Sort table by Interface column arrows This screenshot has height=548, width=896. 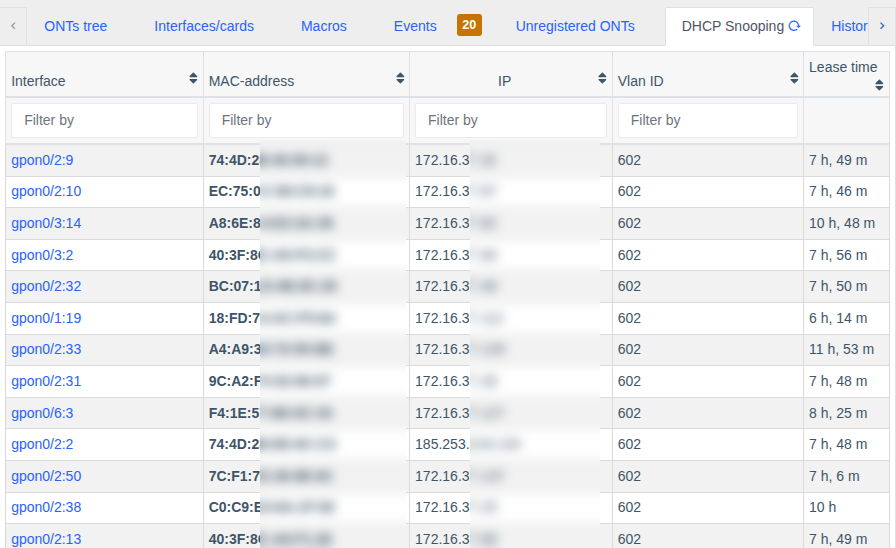click(193, 78)
